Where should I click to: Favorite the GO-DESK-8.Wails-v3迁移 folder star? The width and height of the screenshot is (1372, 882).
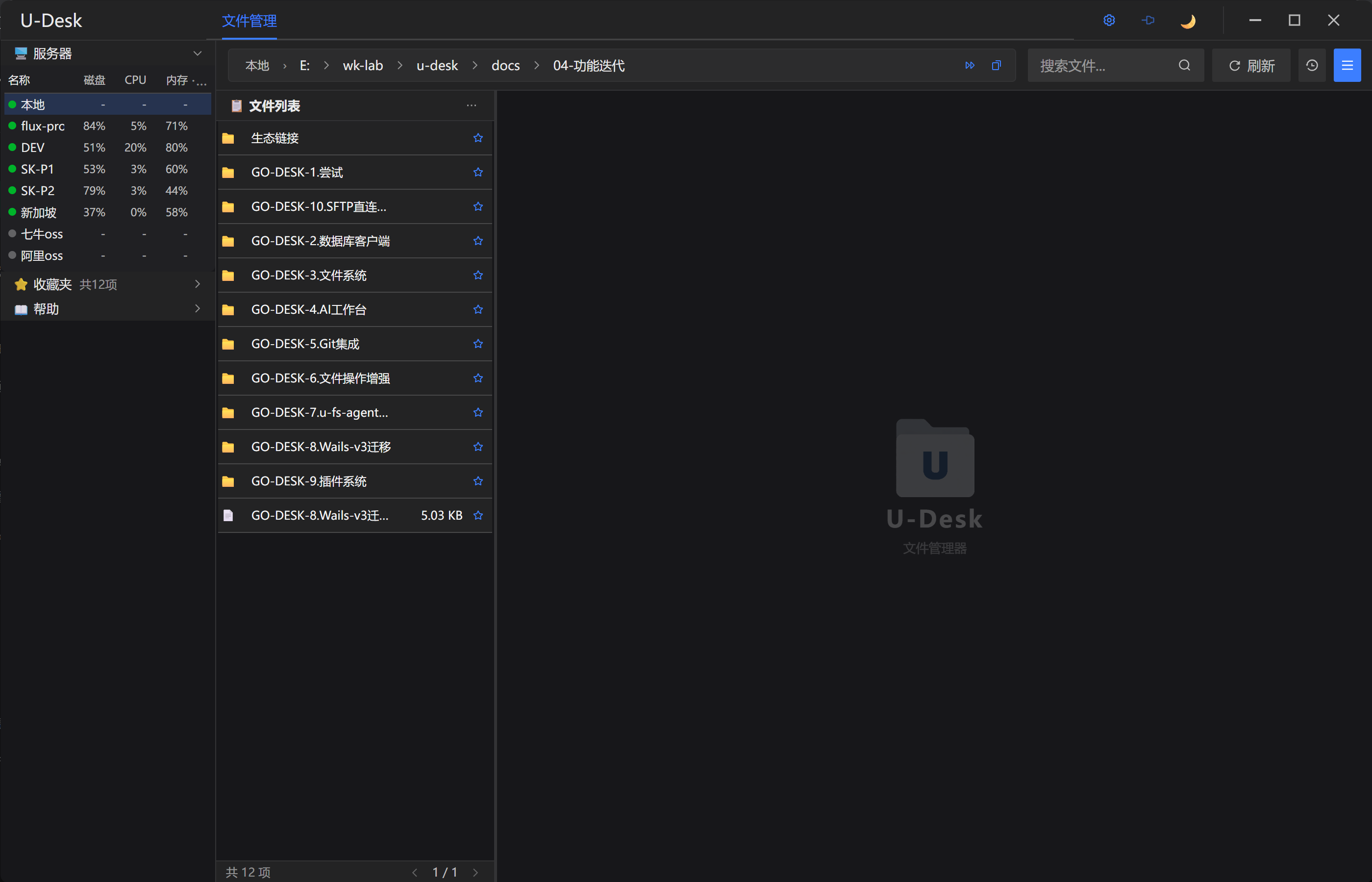pyautogui.click(x=478, y=447)
